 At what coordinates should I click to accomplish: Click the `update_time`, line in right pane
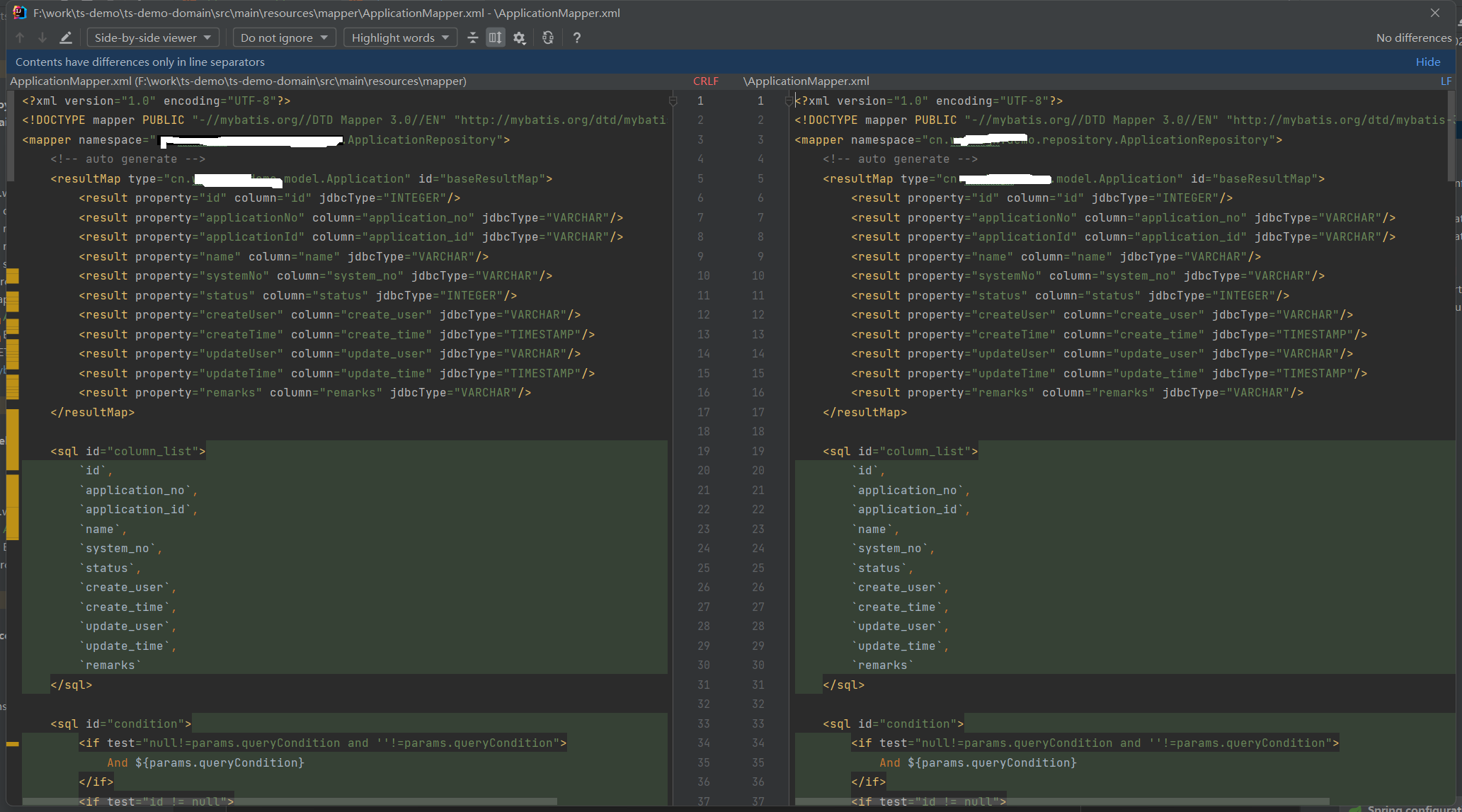901,646
